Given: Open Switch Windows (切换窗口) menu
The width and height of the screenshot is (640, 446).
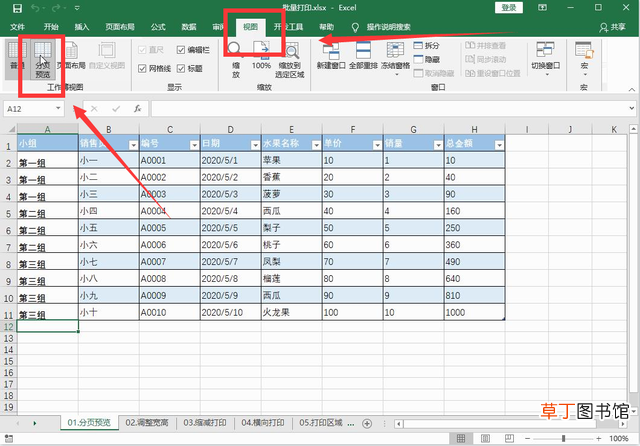Looking at the screenshot, I should tap(545, 60).
